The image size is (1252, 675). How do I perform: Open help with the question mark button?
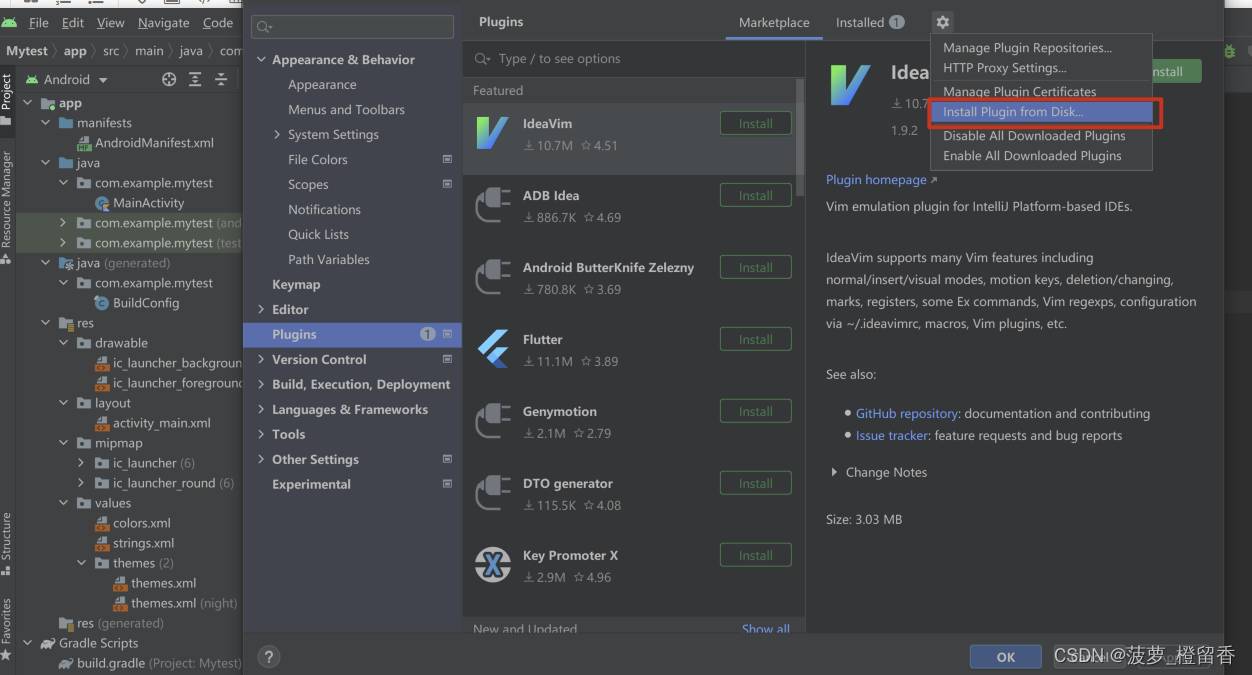pyautogui.click(x=268, y=657)
